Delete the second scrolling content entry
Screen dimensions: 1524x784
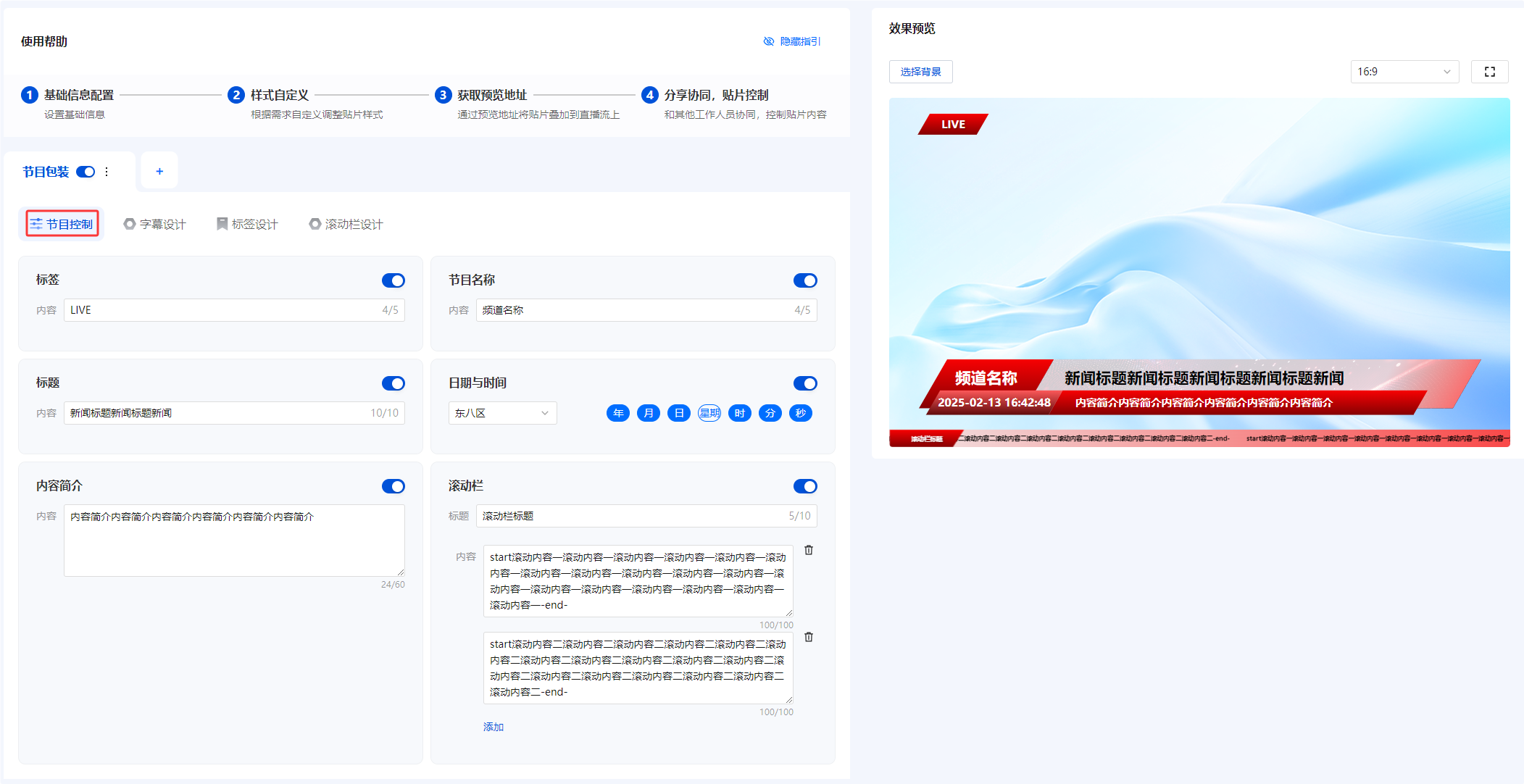809,637
